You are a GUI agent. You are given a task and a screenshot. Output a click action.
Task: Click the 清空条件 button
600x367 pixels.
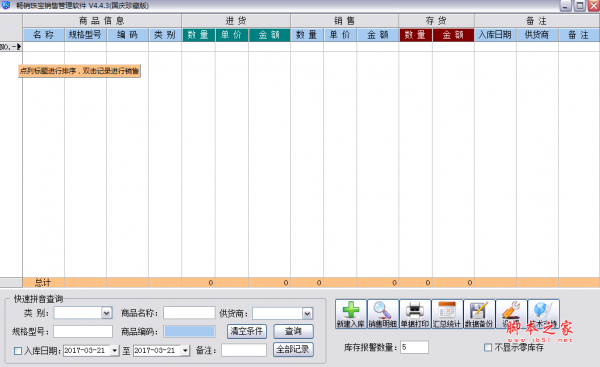pos(247,331)
